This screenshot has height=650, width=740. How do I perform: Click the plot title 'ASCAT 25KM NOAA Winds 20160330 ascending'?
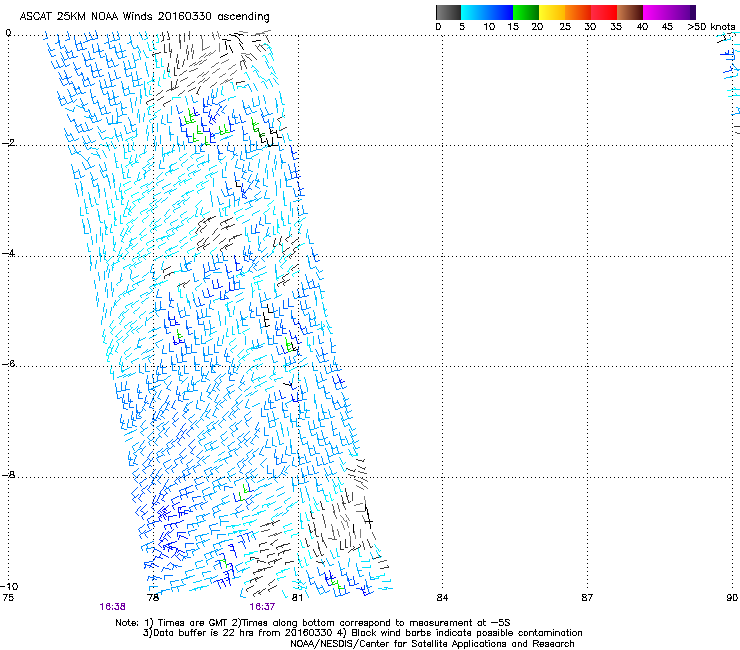point(144,17)
